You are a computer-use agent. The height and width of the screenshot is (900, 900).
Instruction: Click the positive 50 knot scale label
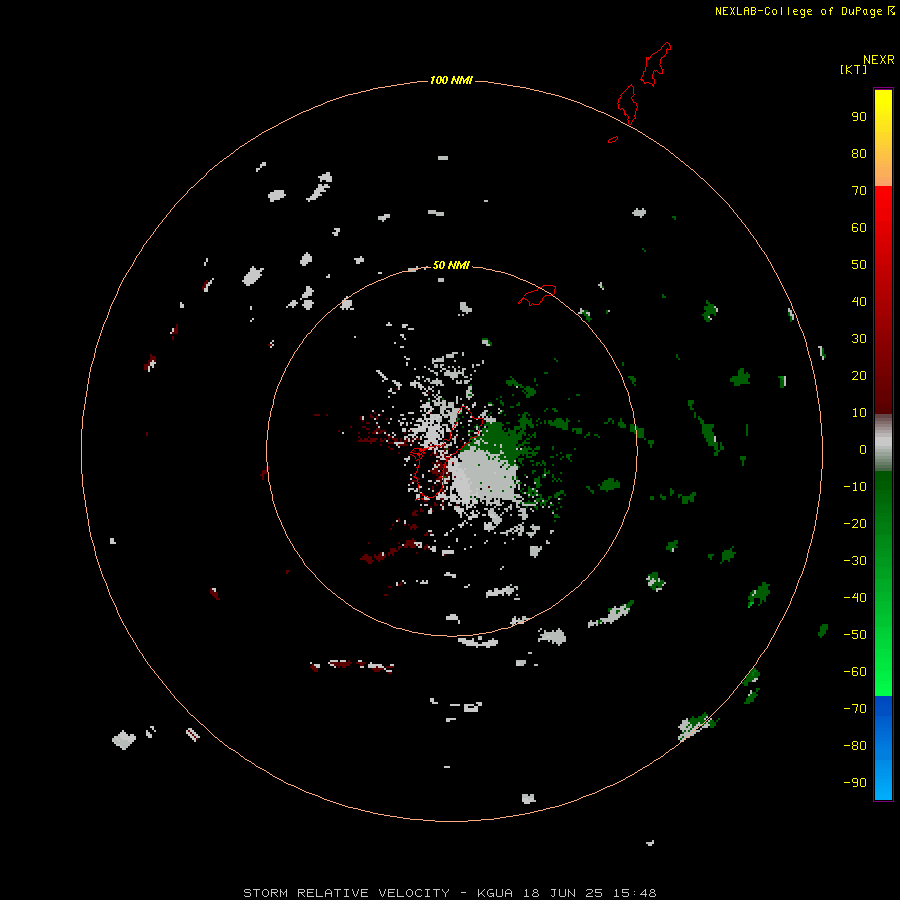click(x=859, y=265)
